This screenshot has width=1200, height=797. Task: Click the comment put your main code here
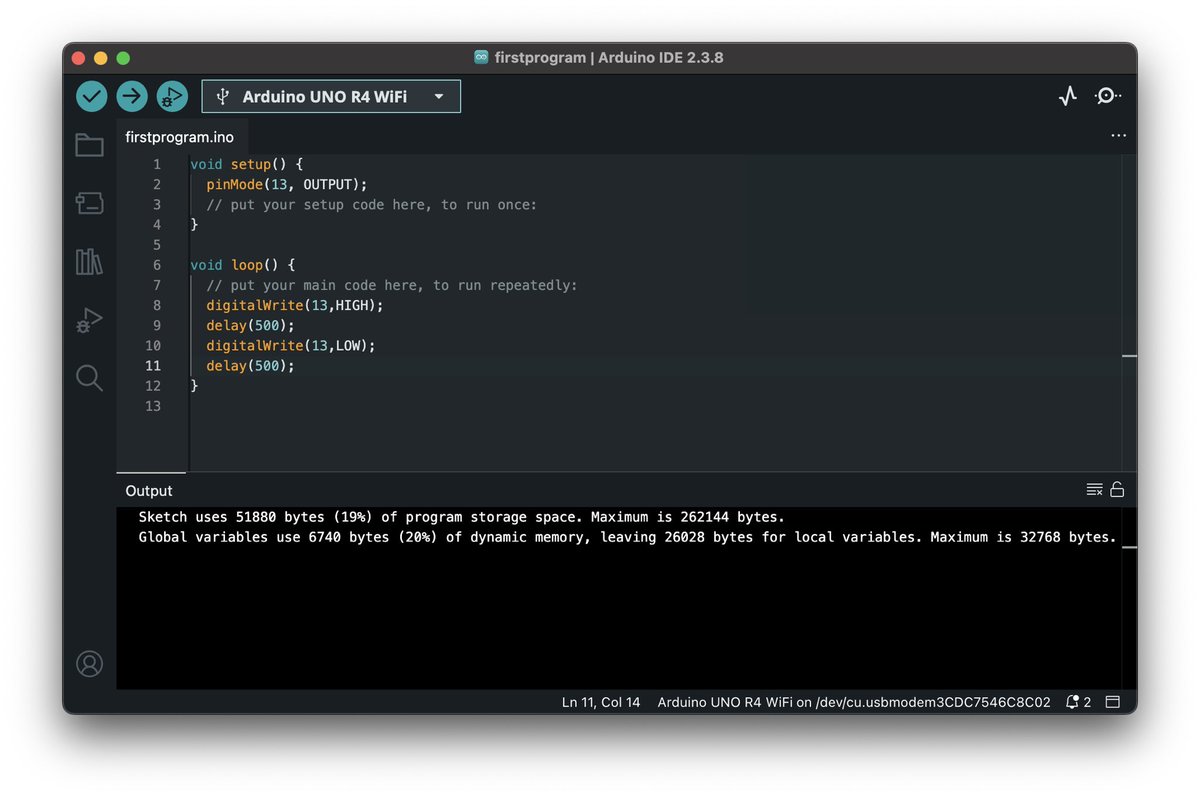[x=392, y=285]
